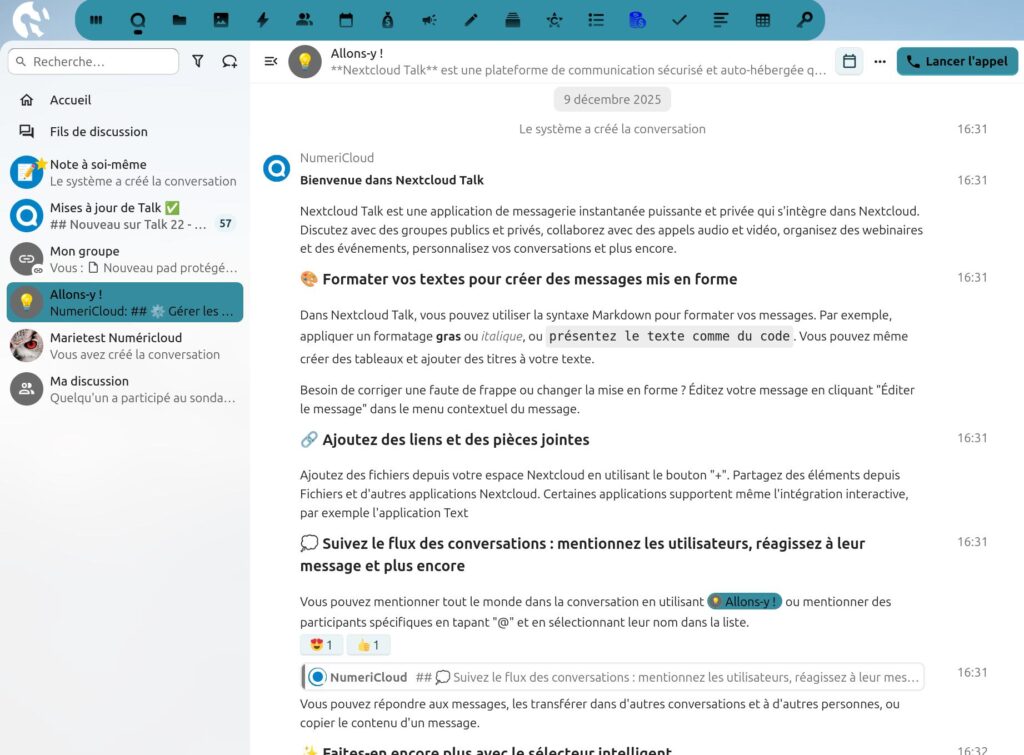Image resolution: width=1024 pixels, height=755 pixels.
Task: Open the Passwords key app
Action: click(804, 20)
